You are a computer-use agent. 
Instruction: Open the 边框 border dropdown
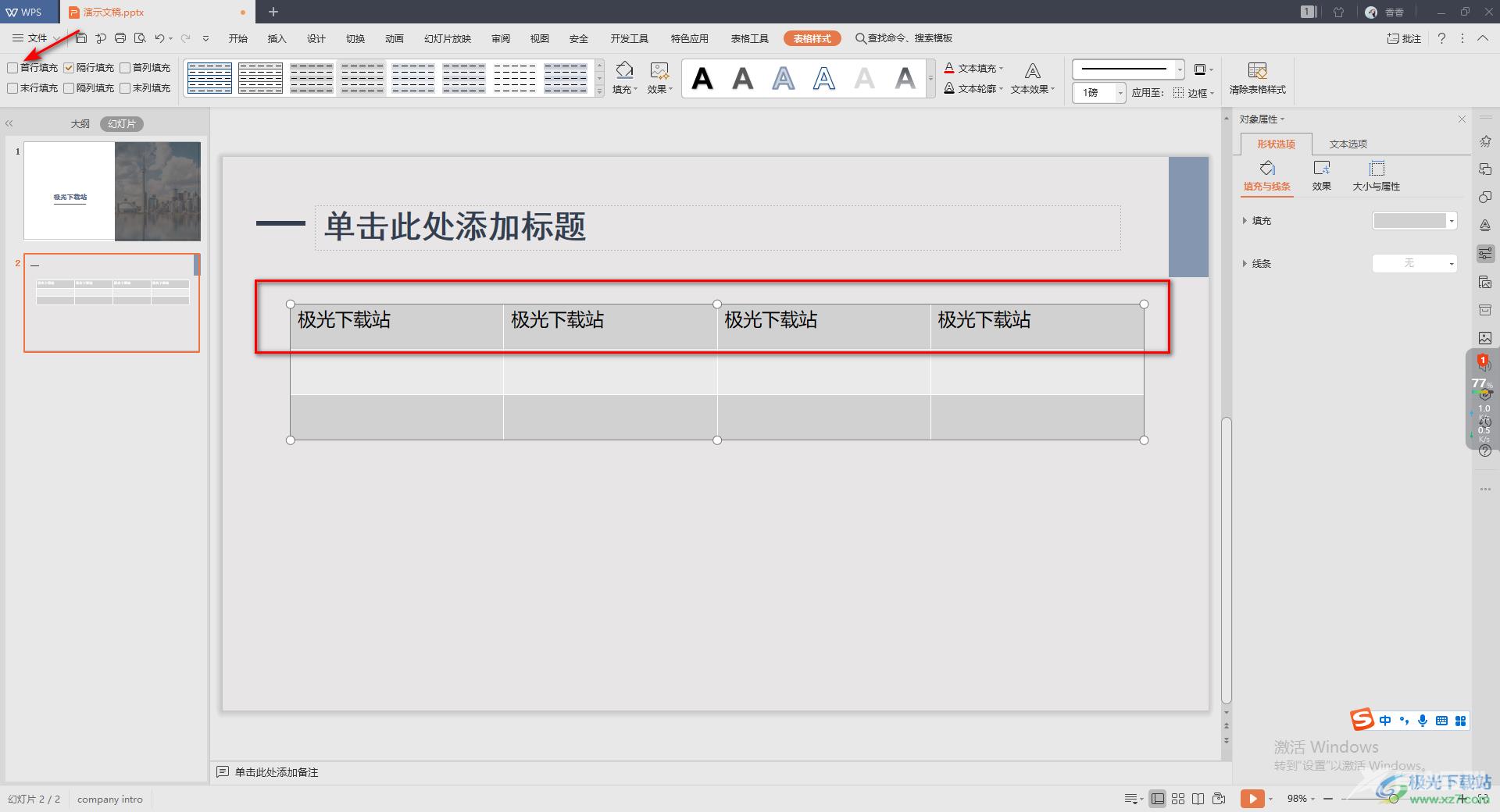[1194, 92]
